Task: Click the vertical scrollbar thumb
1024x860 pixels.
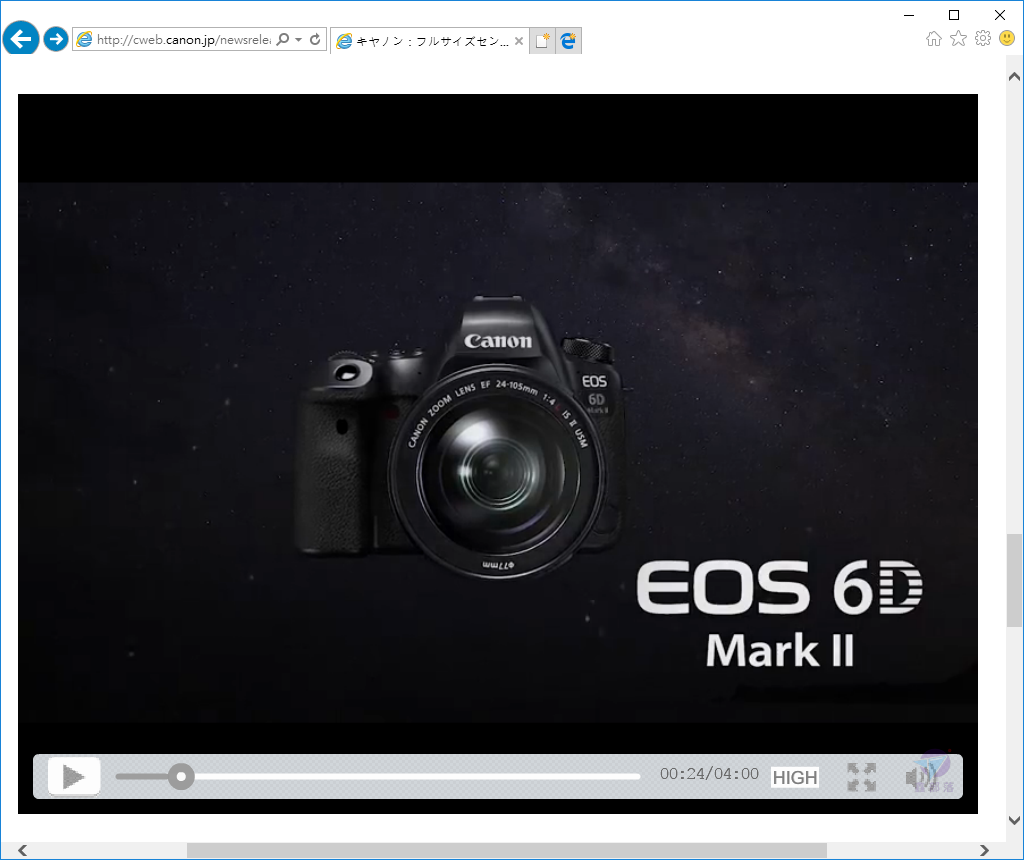Action: (1014, 581)
